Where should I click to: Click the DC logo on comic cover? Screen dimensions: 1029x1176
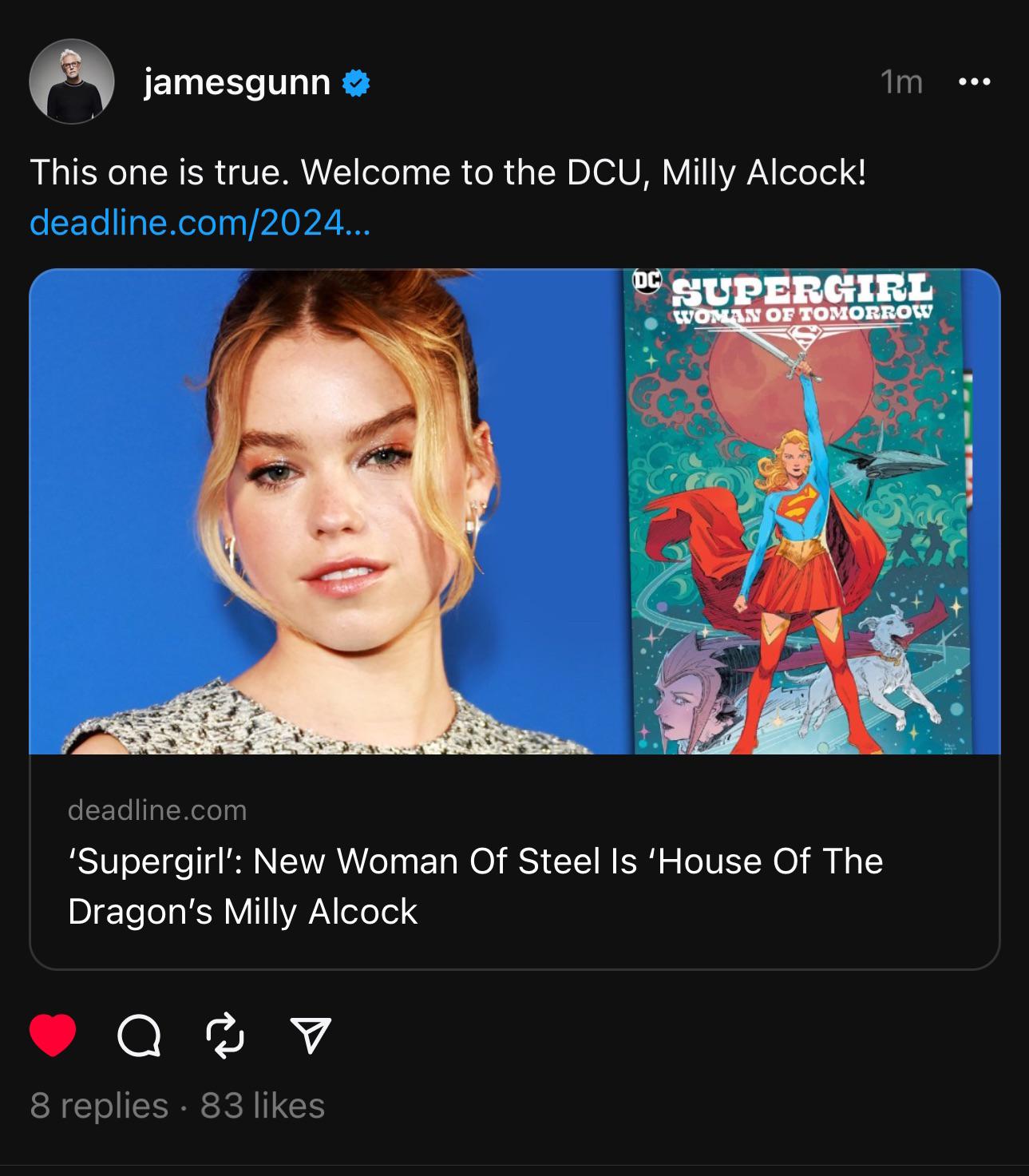point(645,280)
